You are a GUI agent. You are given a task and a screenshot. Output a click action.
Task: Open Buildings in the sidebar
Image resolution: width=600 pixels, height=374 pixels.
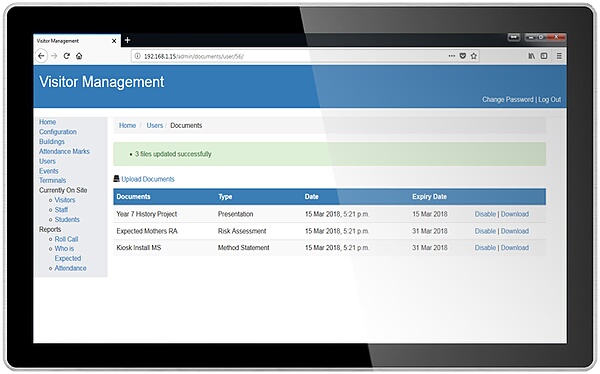point(52,142)
